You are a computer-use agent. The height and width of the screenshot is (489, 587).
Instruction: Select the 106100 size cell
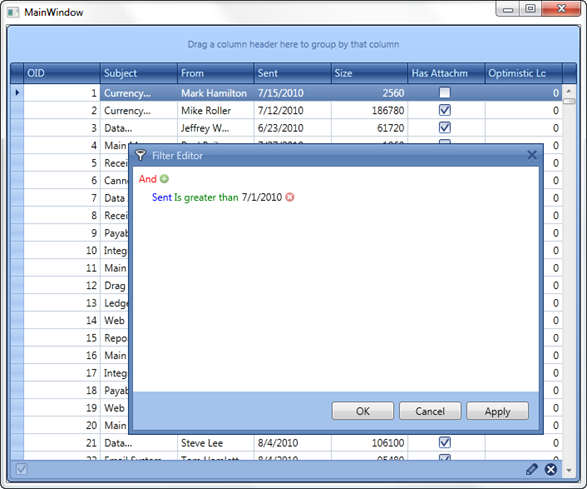369,443
